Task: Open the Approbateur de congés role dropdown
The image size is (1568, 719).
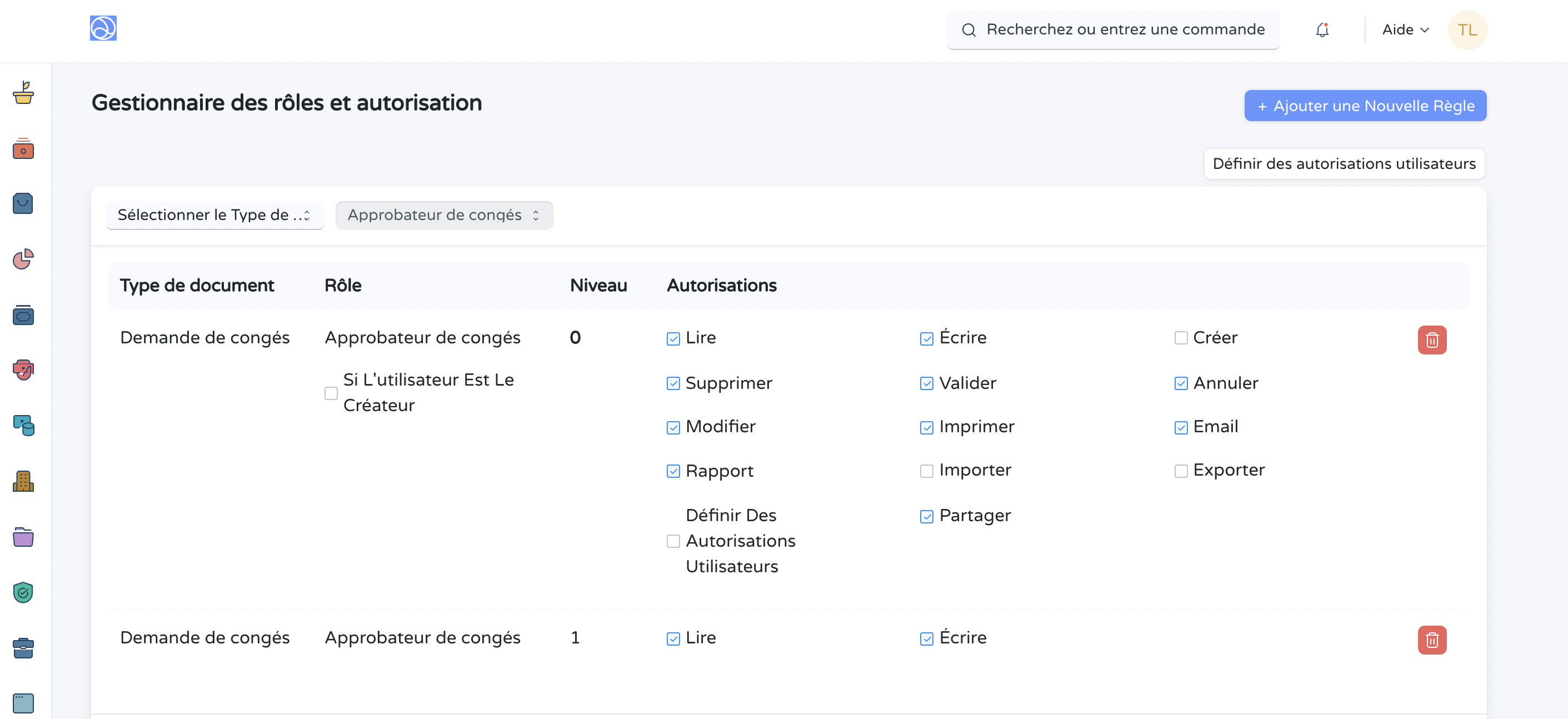Action: pyautogui.click(x=444, y=215)
